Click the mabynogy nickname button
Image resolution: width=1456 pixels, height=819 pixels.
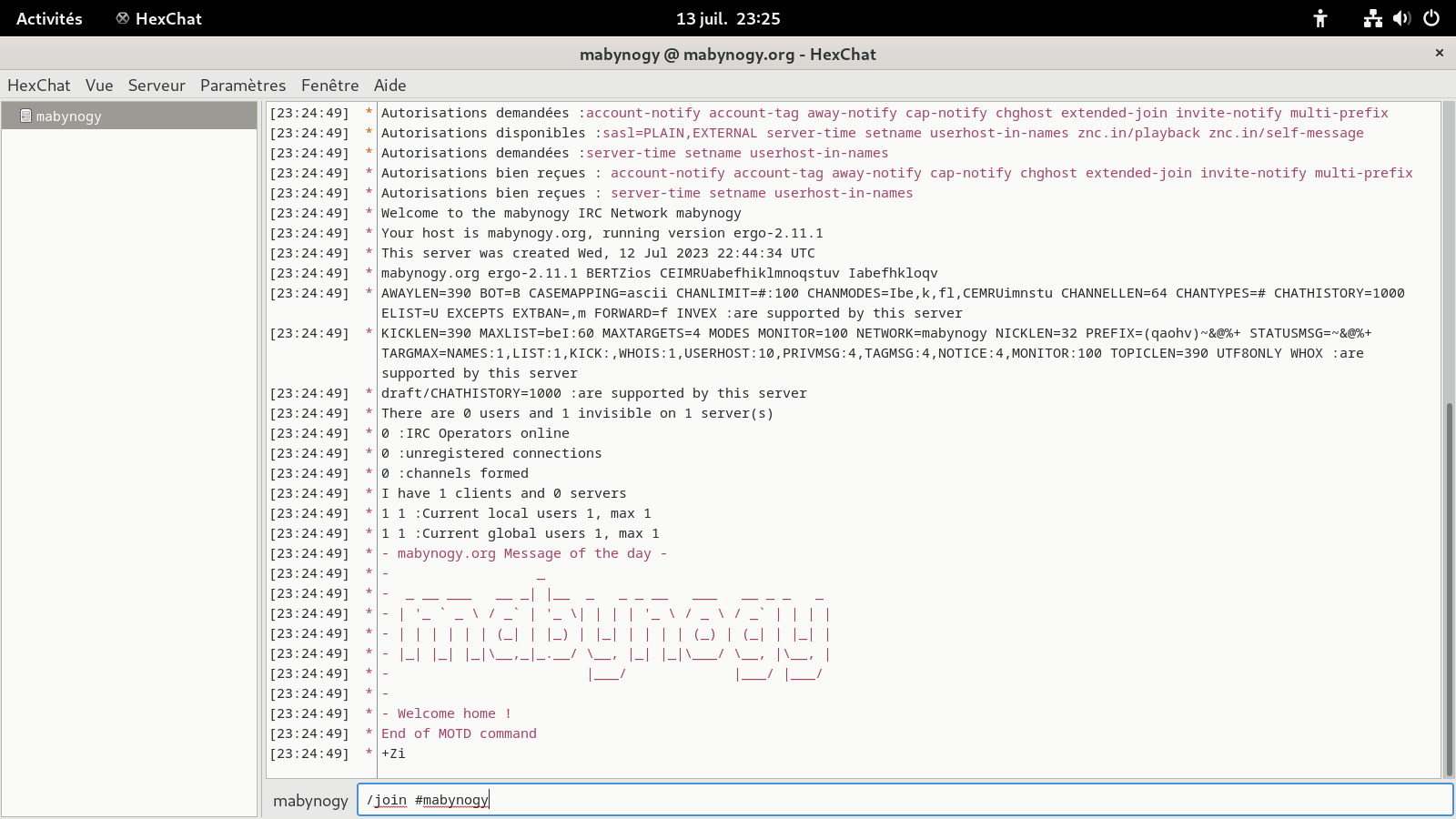coord(310,801)
